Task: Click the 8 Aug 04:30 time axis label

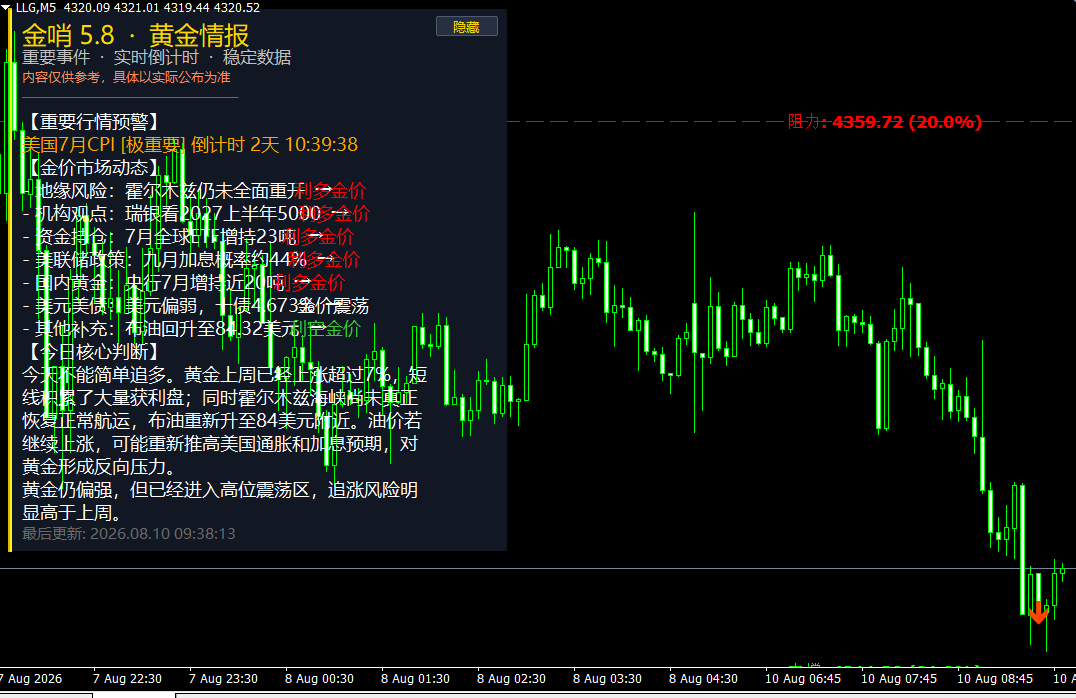Action: coord(704,679)
